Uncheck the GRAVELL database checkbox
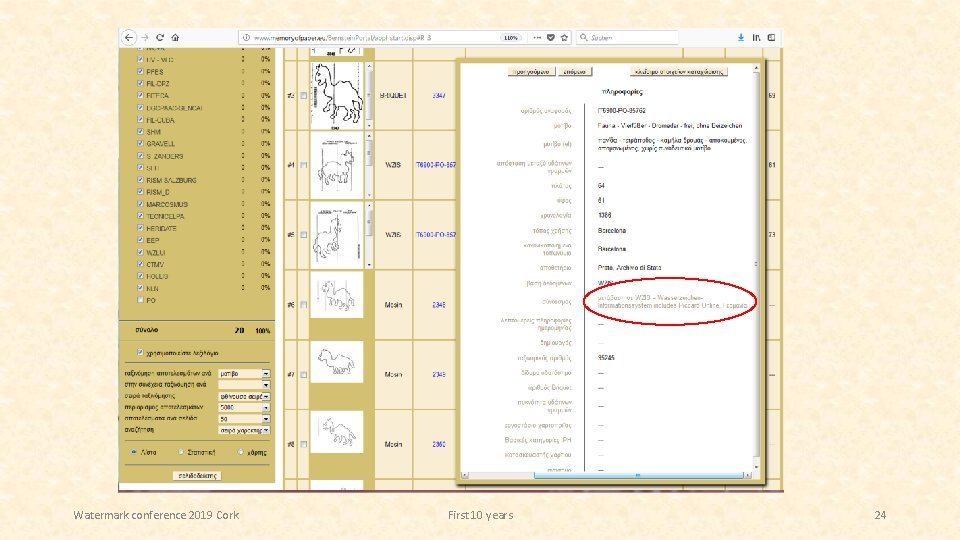The width and height of the screenshot is (960, 540). coord(140,143)
